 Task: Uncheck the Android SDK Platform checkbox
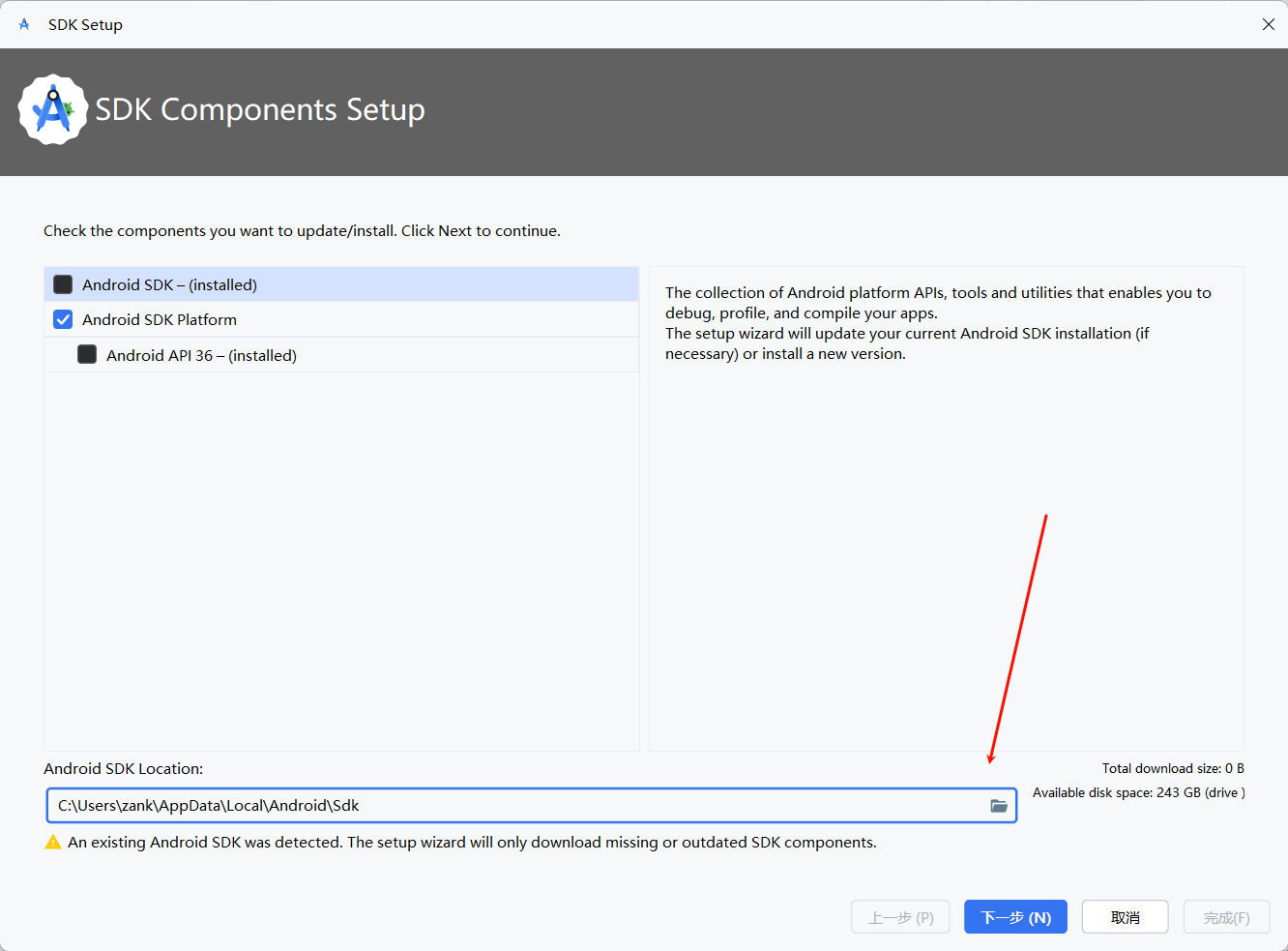click(63, 319)
